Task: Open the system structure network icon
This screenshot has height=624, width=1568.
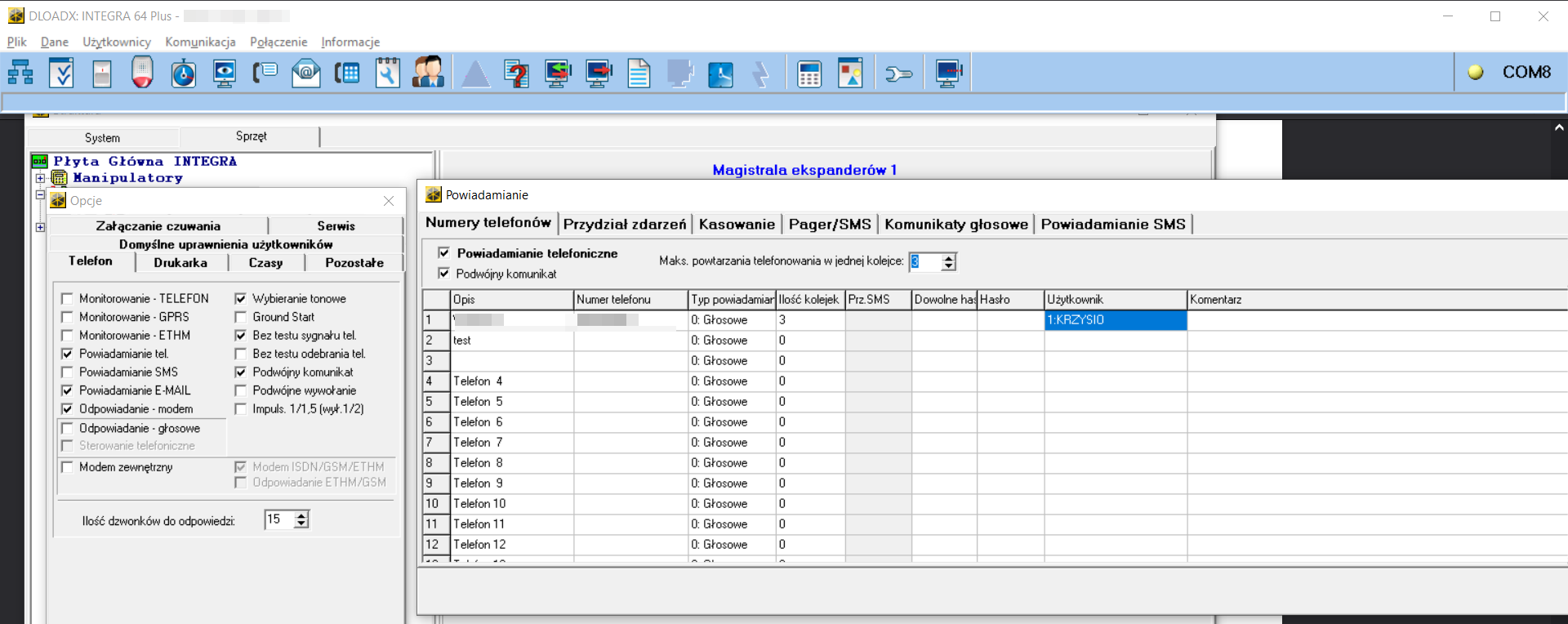Action: click(20, 73)
